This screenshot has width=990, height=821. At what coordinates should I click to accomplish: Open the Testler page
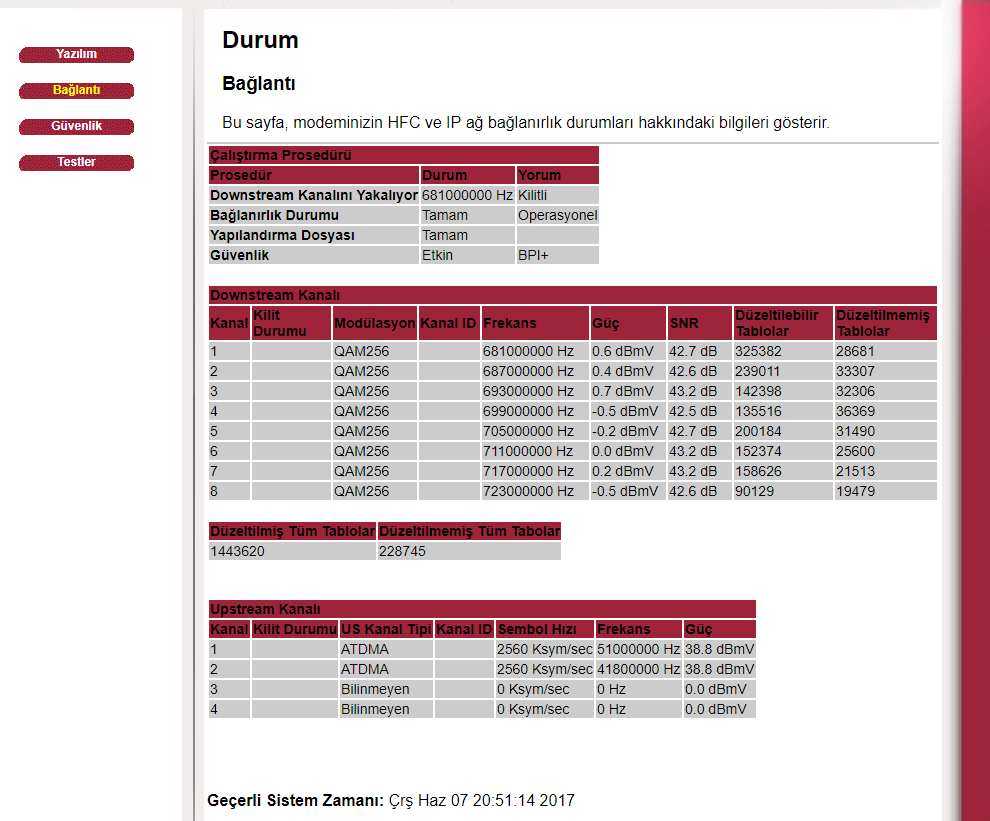point(76,162)
